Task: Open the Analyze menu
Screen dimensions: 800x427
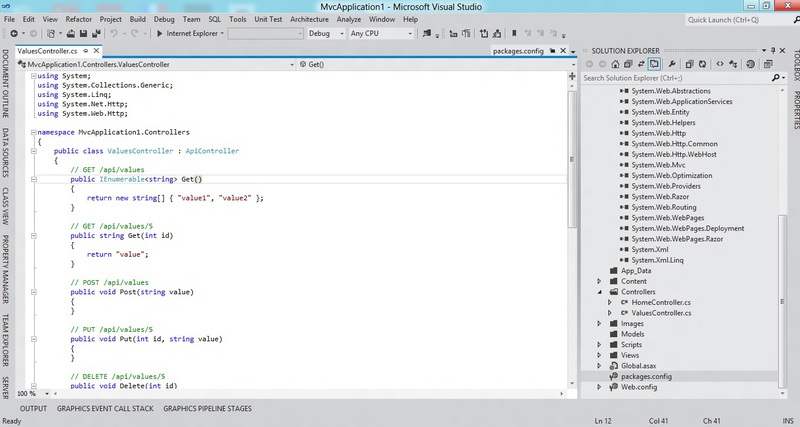Action: point(349,19)
